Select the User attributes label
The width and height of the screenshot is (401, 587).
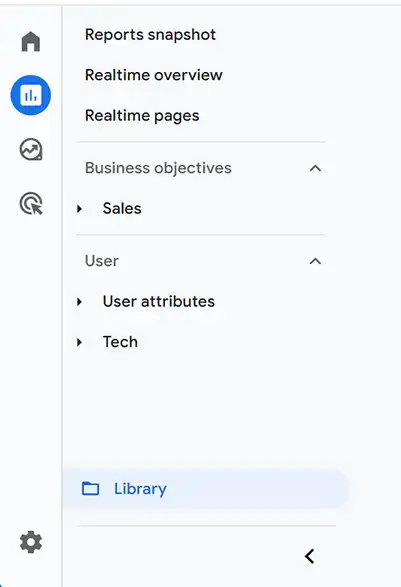click(x=159, y=301)
